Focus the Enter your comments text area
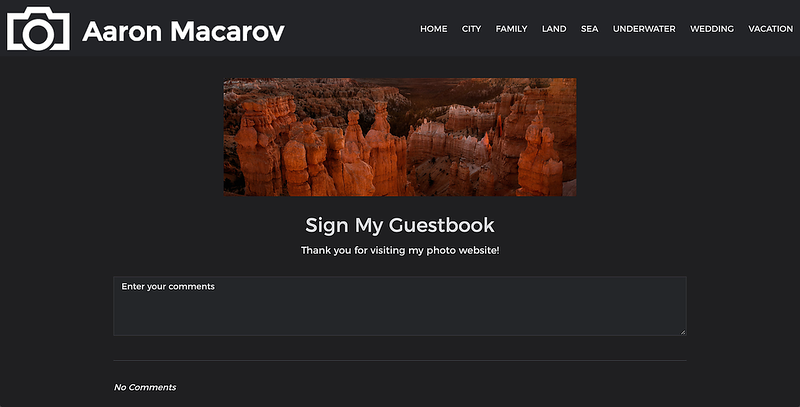This screenshot has height=407, width=800. pyautogui.click(x=400, y=306)
